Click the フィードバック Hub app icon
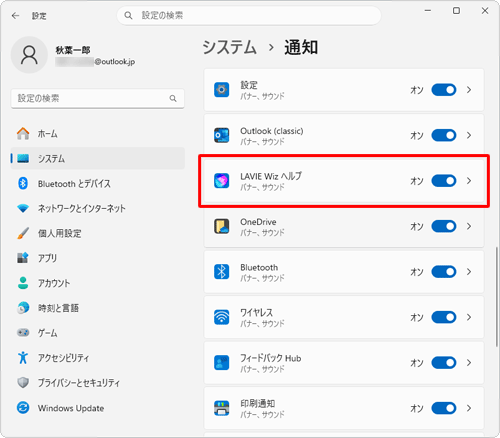Screen dimensions: 500x438 point(221,363)
